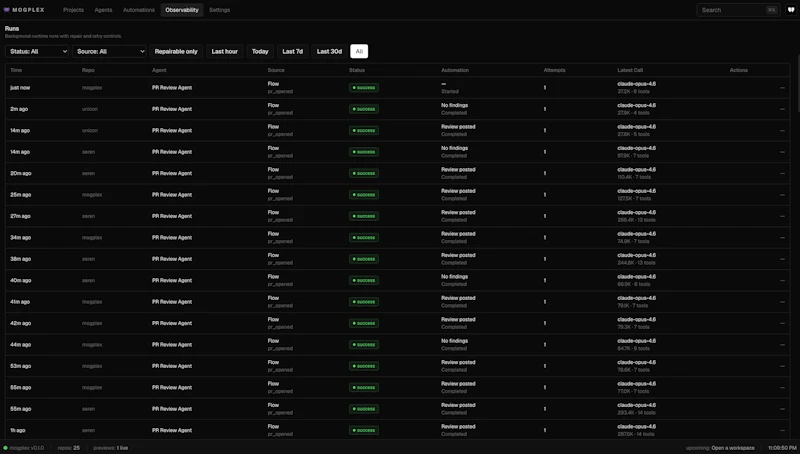
Task: Open actions dash for 2m ago run
Action: 782,109
